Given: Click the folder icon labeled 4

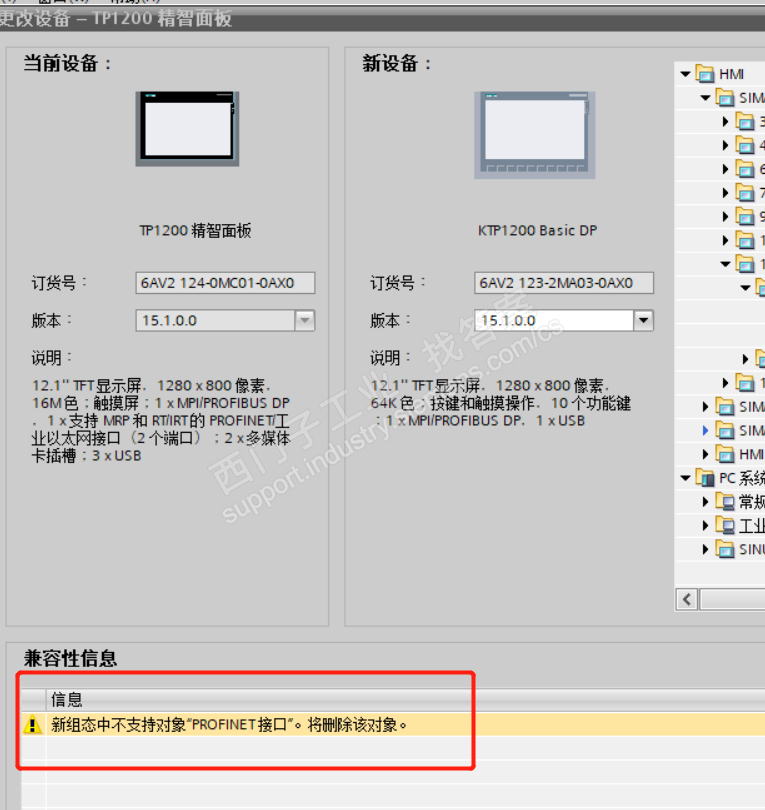Looking at the screenshot, I should click(x=744, y=146).
